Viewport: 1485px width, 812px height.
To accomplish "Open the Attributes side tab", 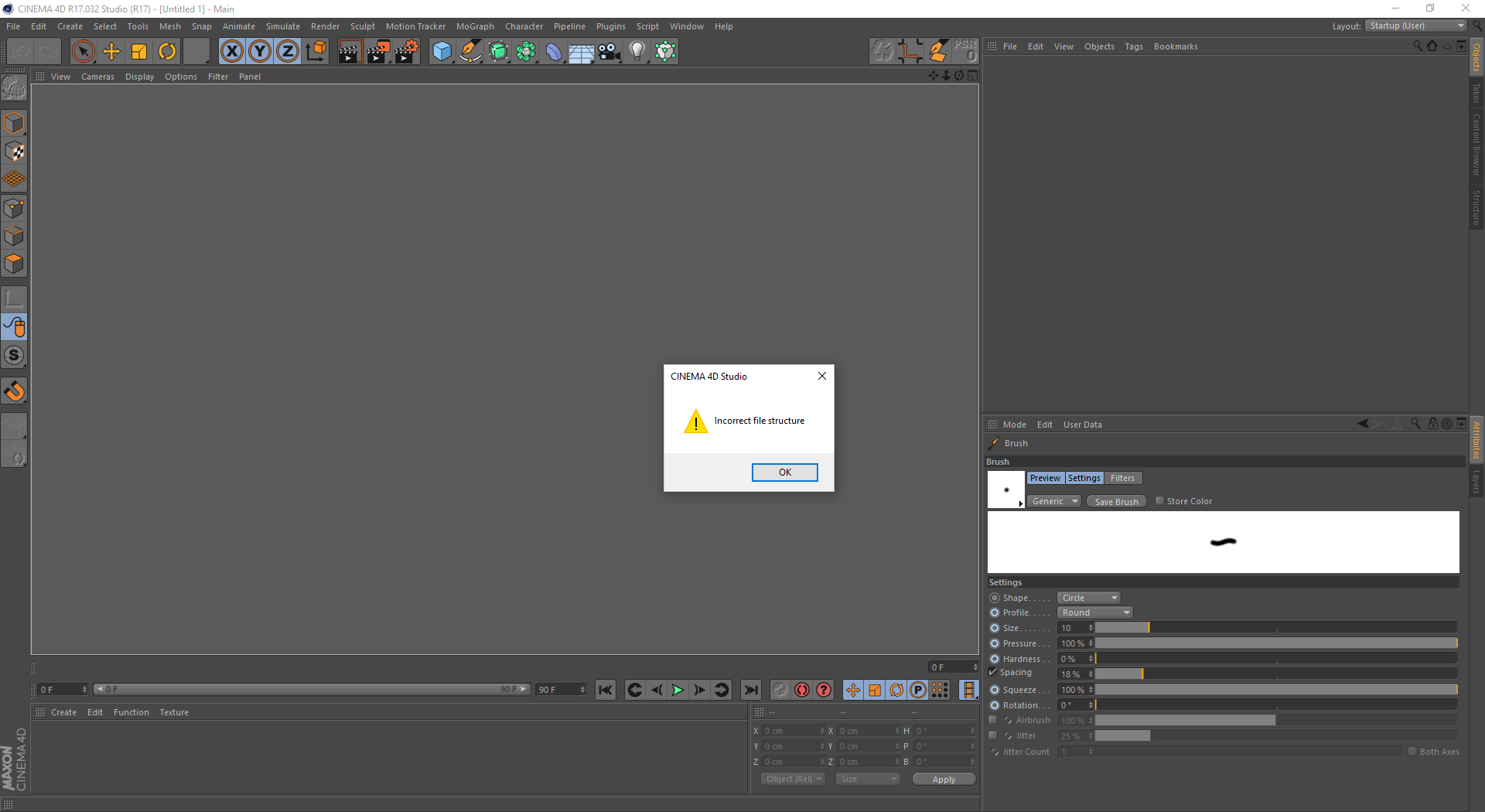I will (1476, 439).
